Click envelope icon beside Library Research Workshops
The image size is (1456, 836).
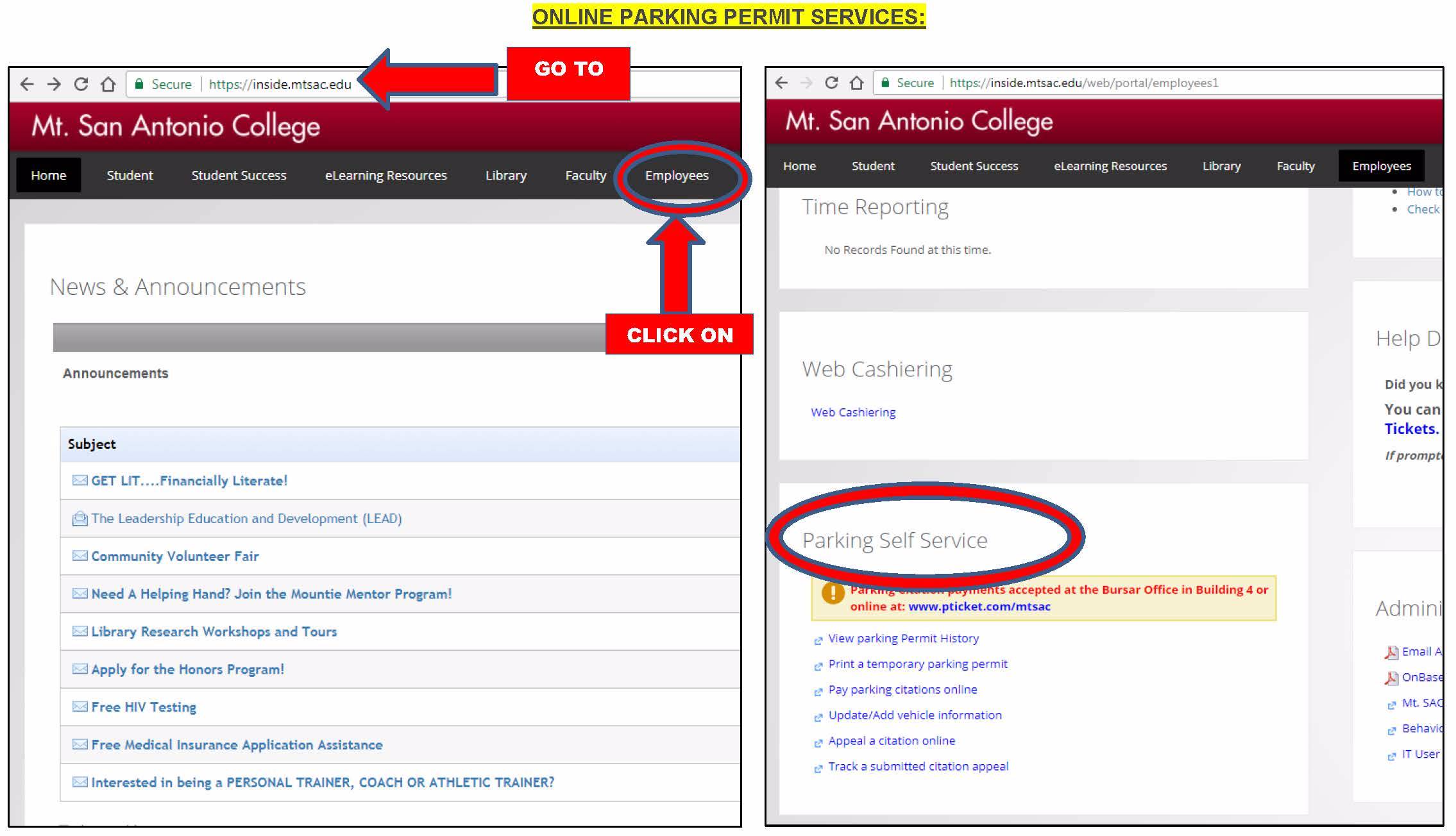80,631
